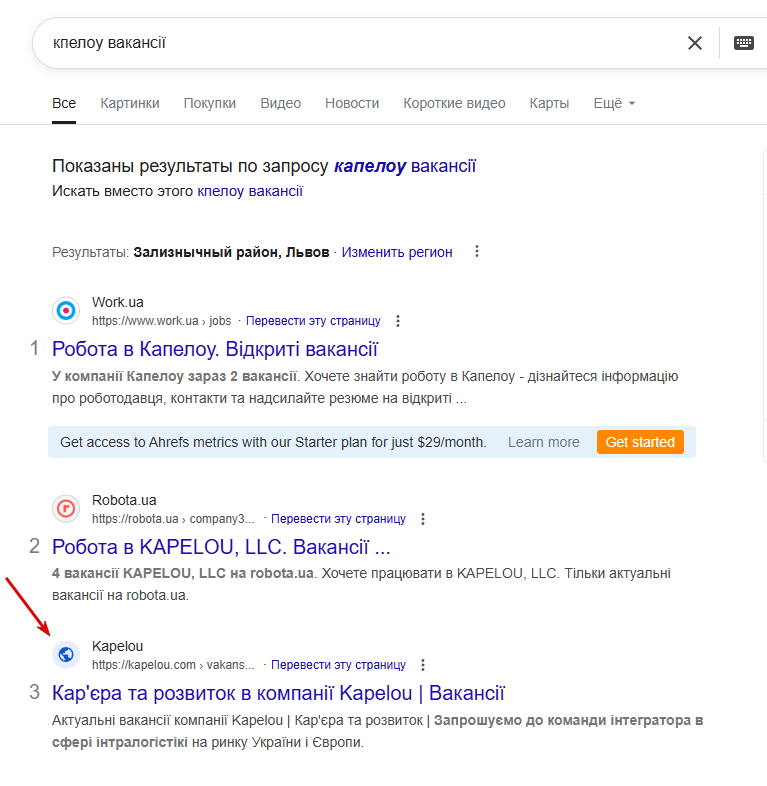Switch to the Новости tab
767x786 pixels.
point(352,103)
